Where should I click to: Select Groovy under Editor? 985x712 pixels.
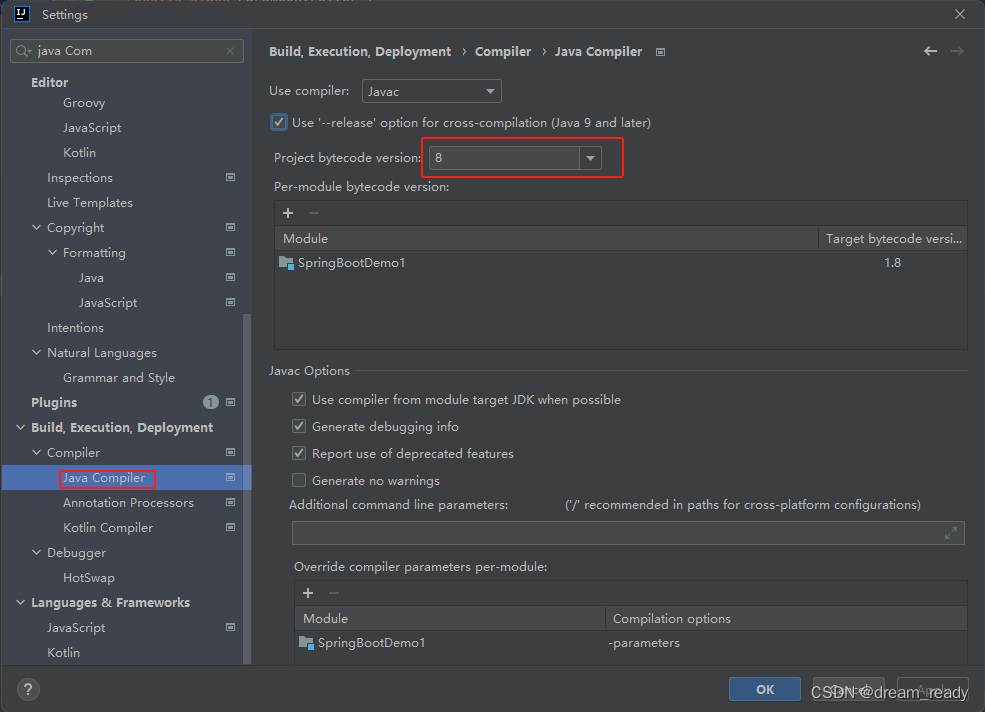[84, 103]
